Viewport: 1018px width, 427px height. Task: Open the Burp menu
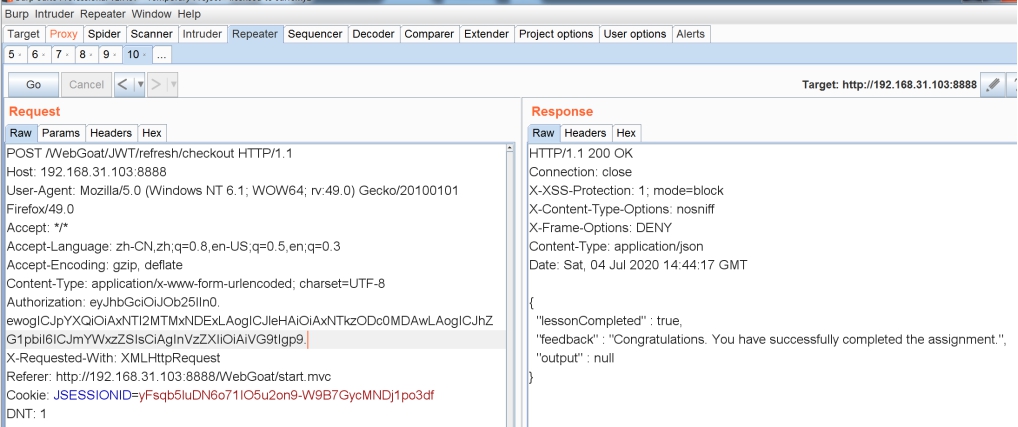tap(17, 14)
